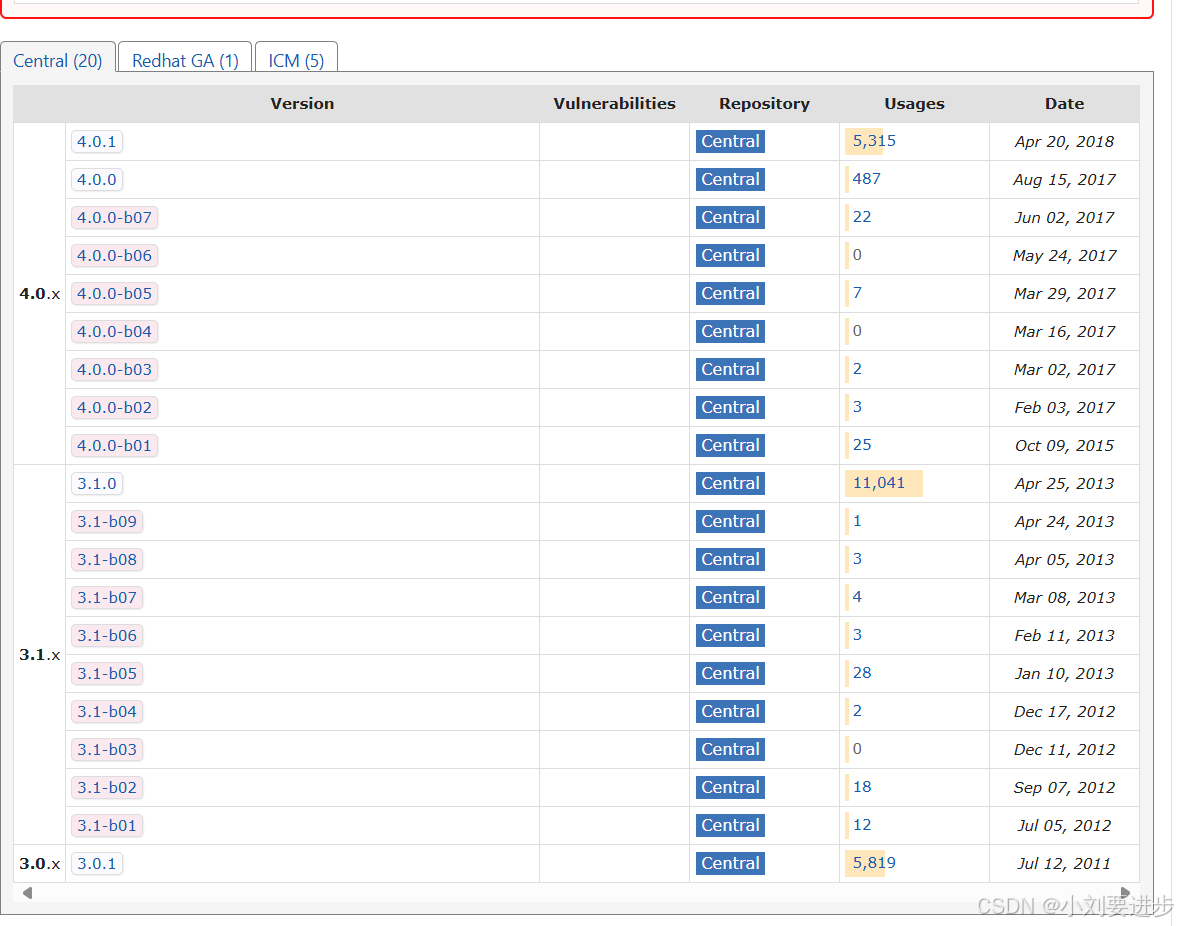Image resolution: width=1178 pixels, height=926 pixels.
Task: Open version 4.0.0-b04 link
Action: [114, 331]
